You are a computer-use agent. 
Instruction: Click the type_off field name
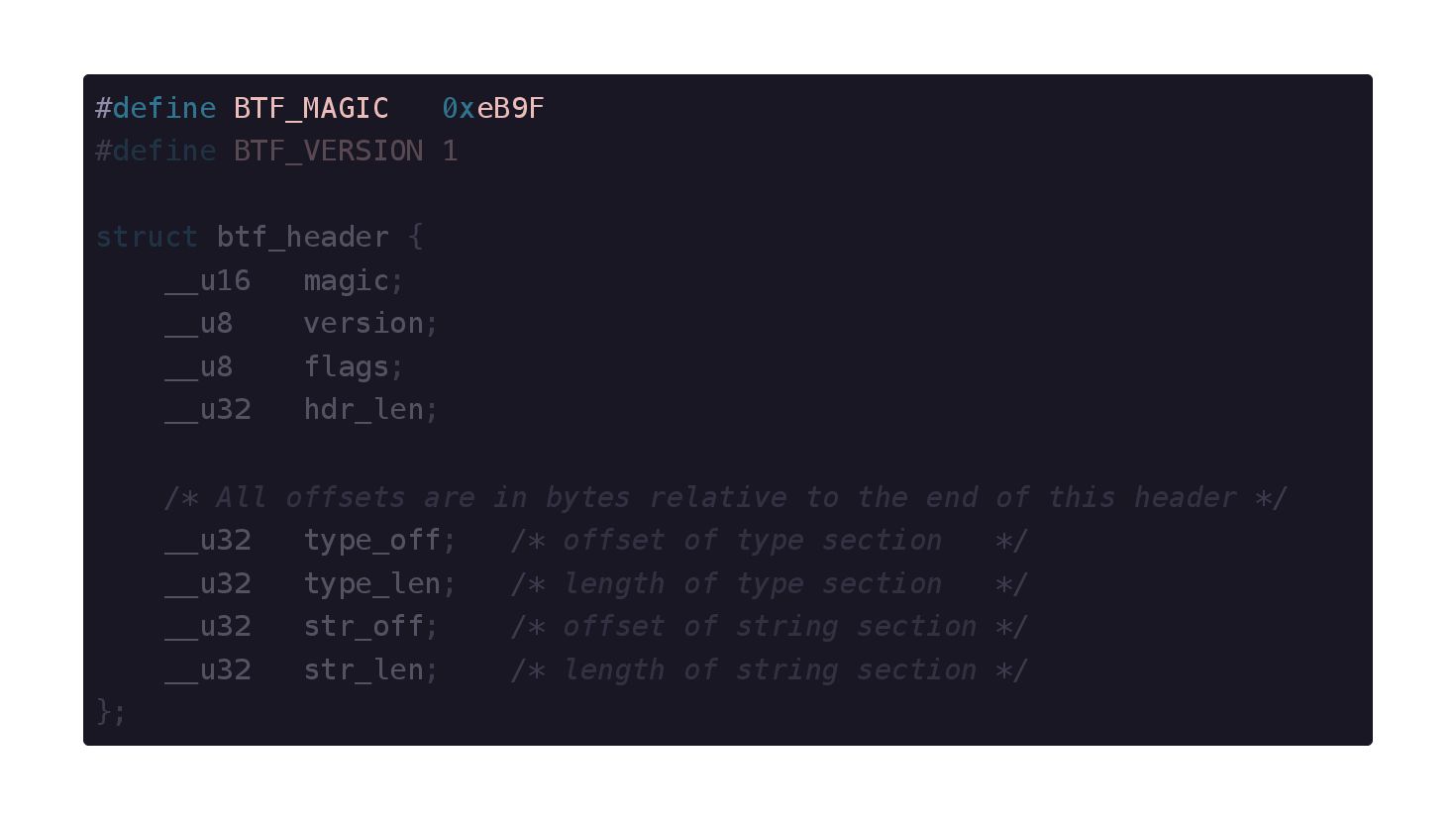(x=372, y=541)
